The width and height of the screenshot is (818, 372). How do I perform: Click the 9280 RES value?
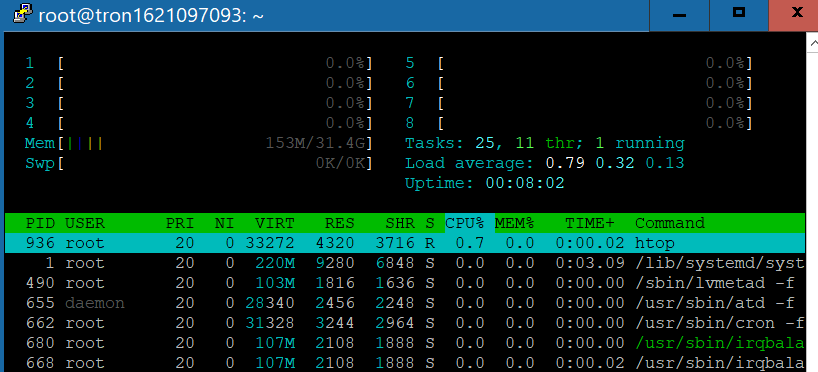[335, 263]
